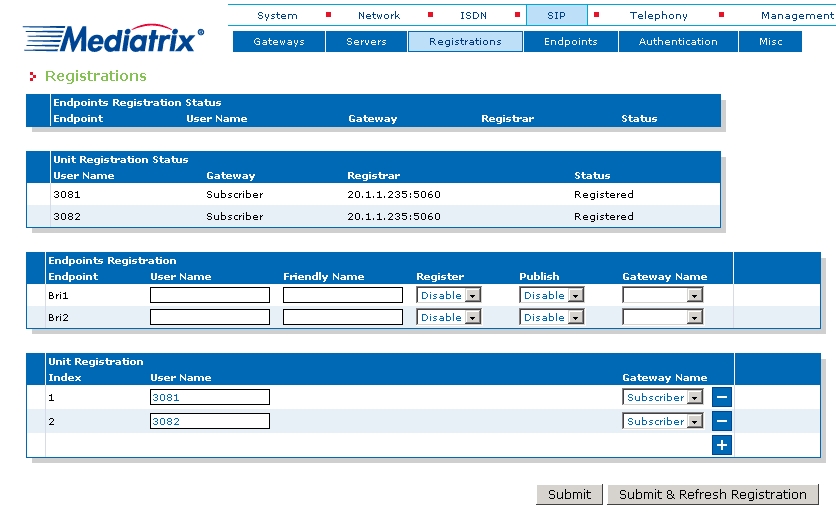
Task: Open the SIP menu
Action: pyautogui.click(x=557, y=15)
